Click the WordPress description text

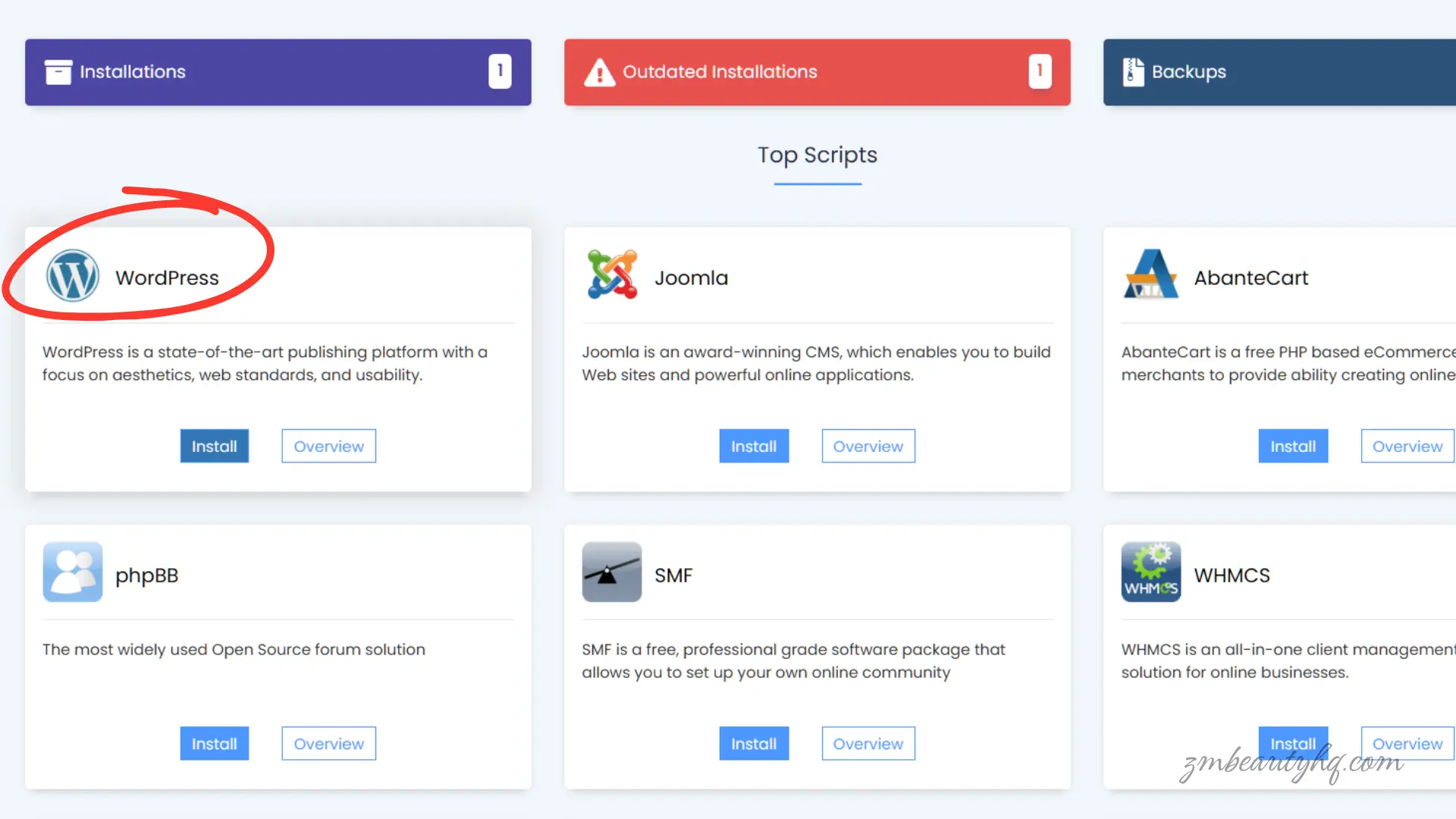tap(265, 363)
